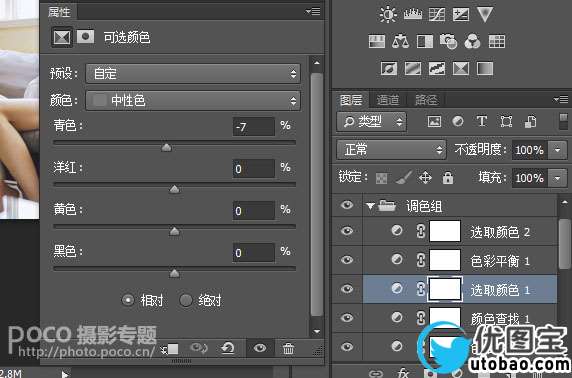Hide the 色彩平衡 1 layer
The width and height of the screenshot is (572, 378).
coord(347,260)
